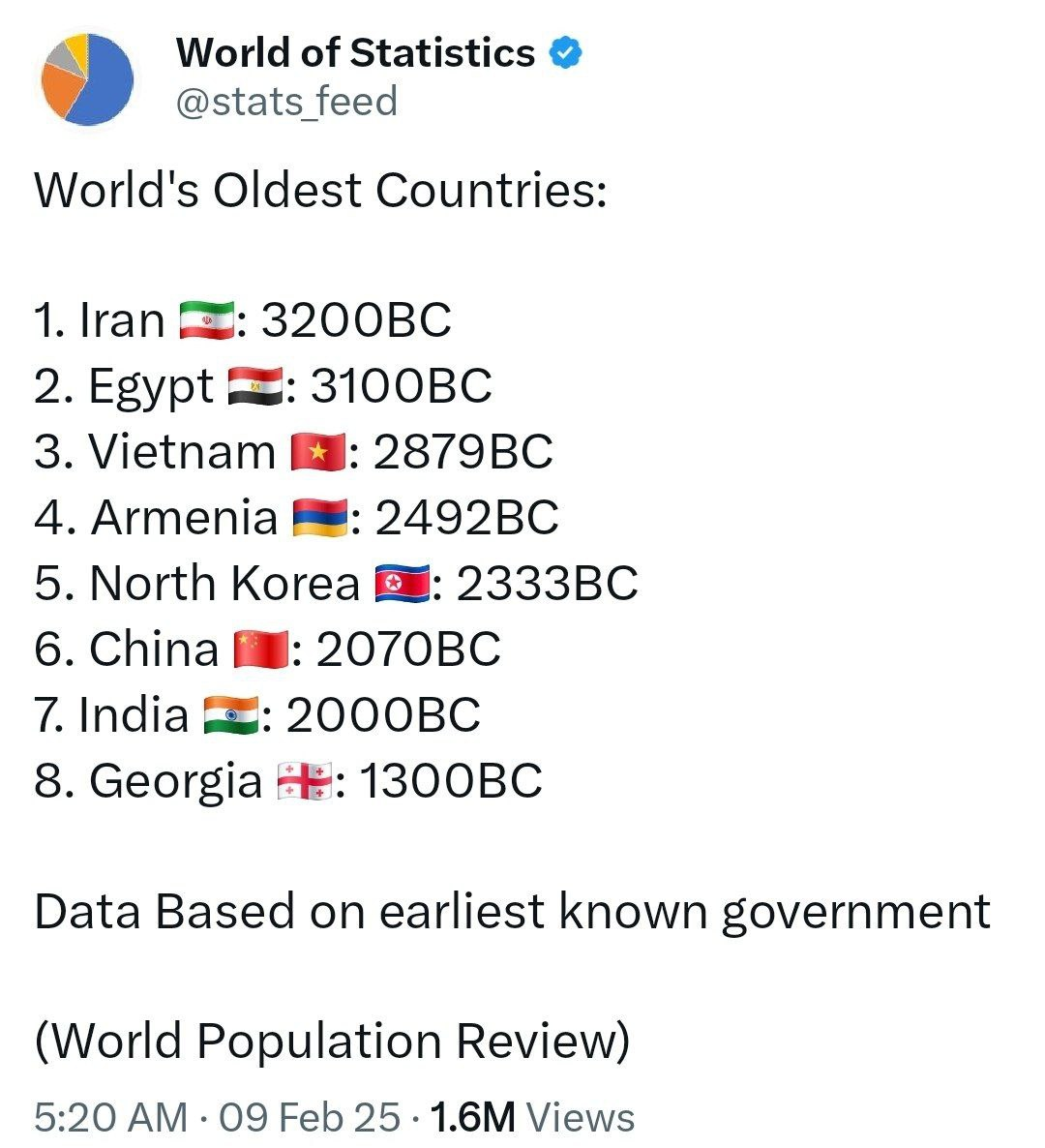
Task: Open the pie chart profile avatar
Action: click(x=87, y=79)
